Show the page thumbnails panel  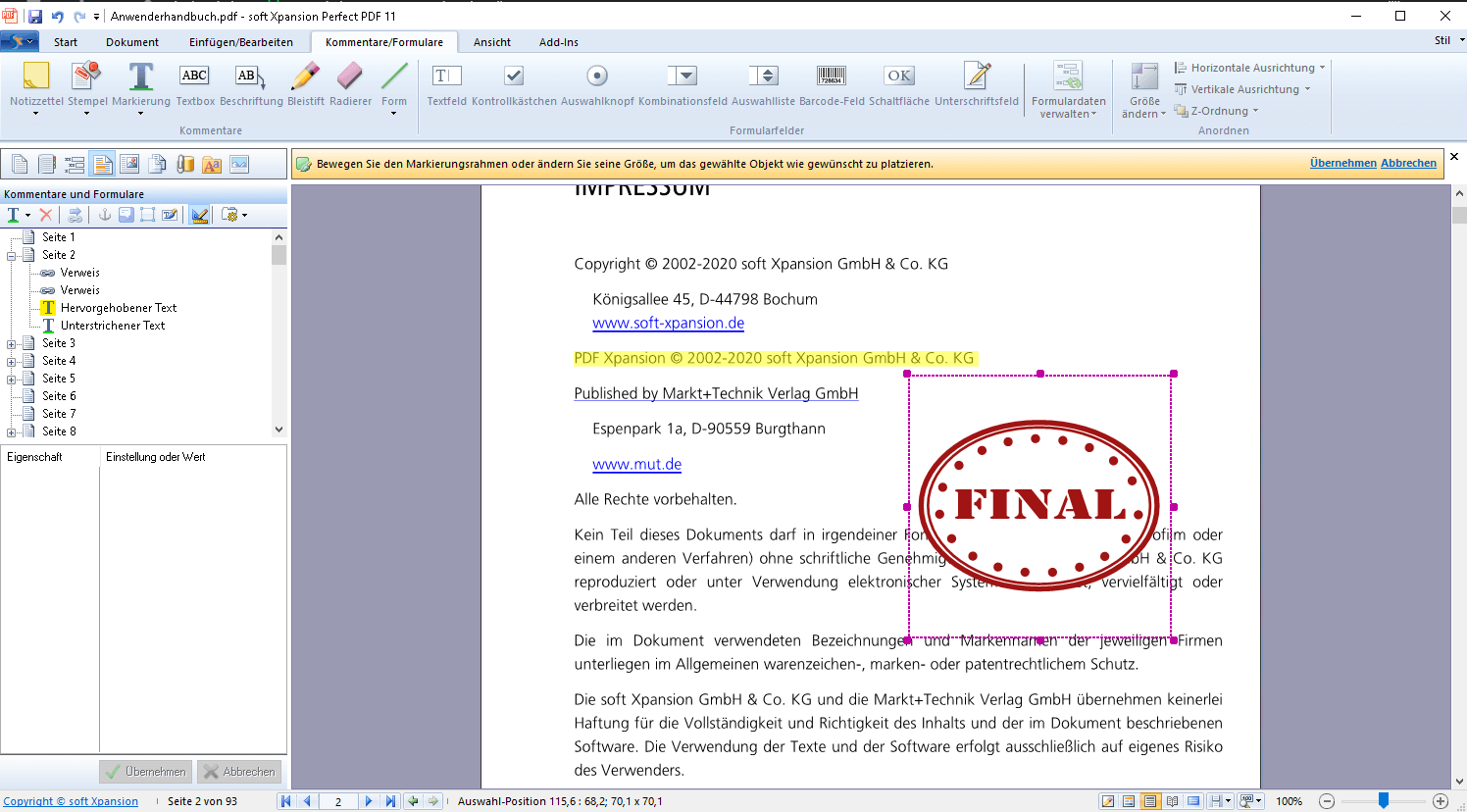pyautogui.click(x=20, y=164)
